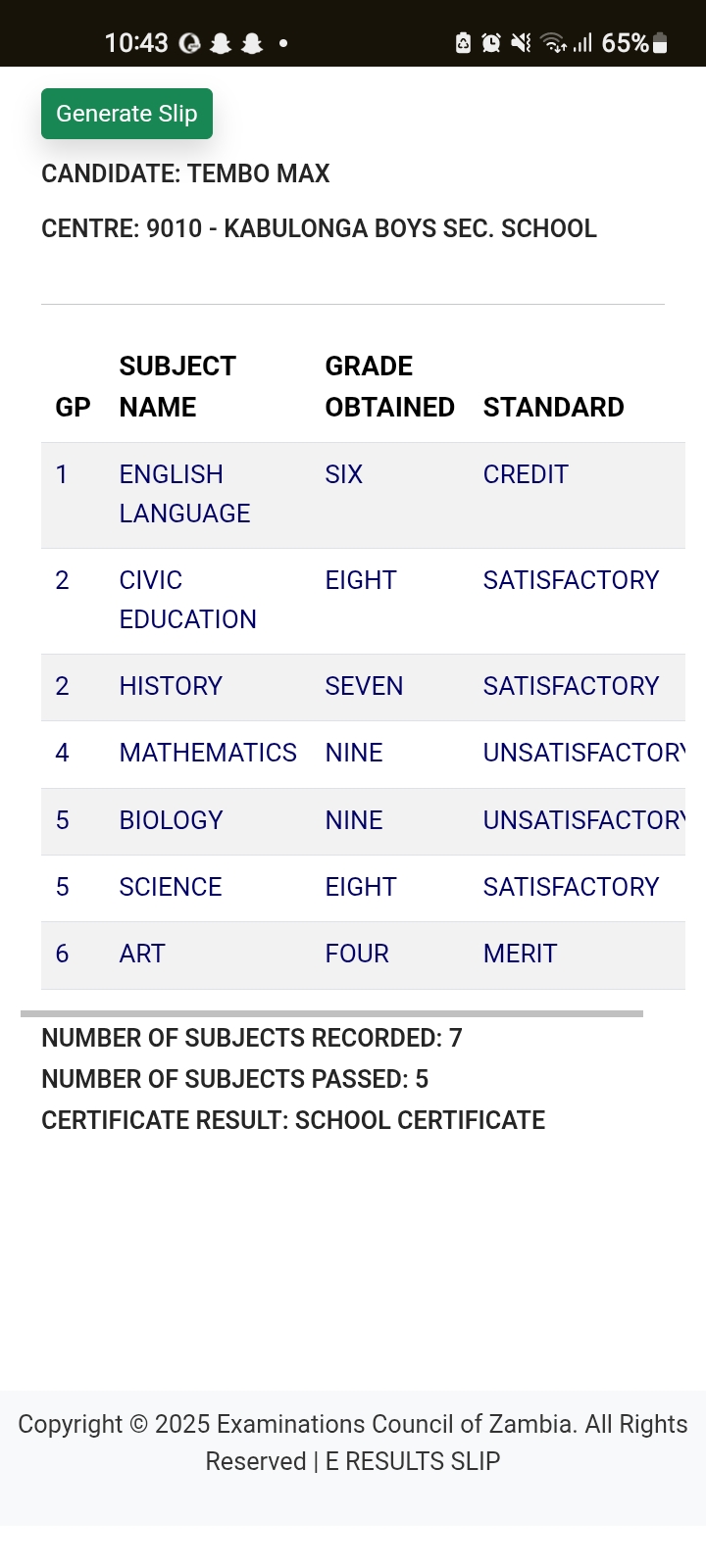Tap the MATHEMATICS subject entry
This screenshot has height=1568, width=706.
tap(208, 753)
